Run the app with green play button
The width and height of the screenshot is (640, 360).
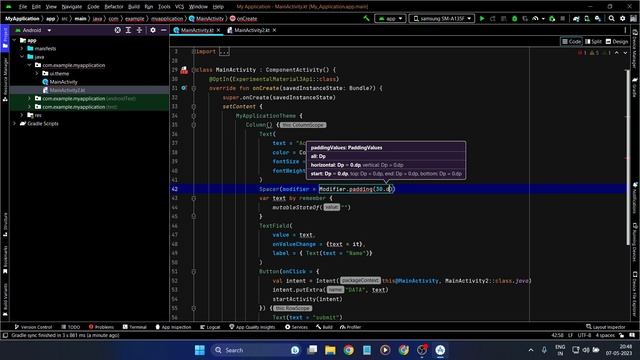(x=482, y=18)
